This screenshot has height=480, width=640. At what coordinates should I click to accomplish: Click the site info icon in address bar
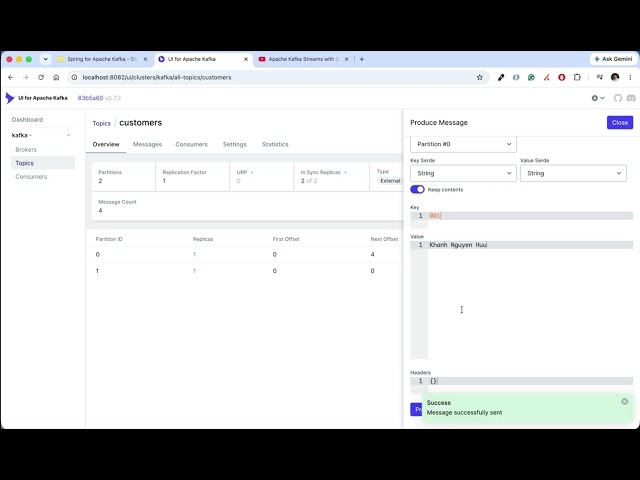[74, 77]
